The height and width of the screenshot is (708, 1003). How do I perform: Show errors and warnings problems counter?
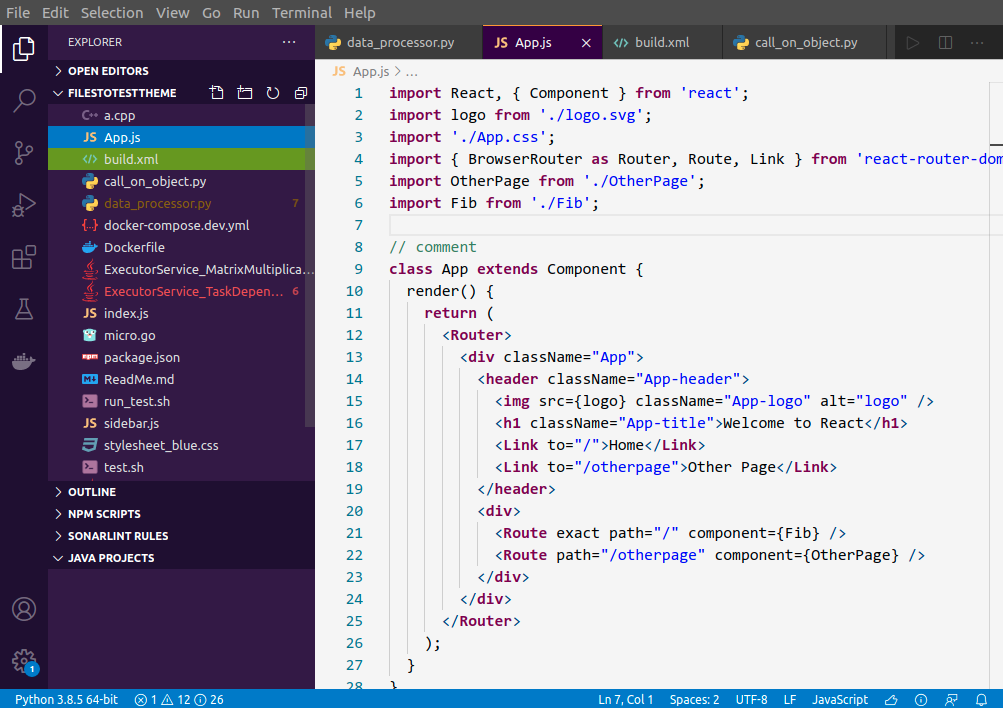click(178, 700)
